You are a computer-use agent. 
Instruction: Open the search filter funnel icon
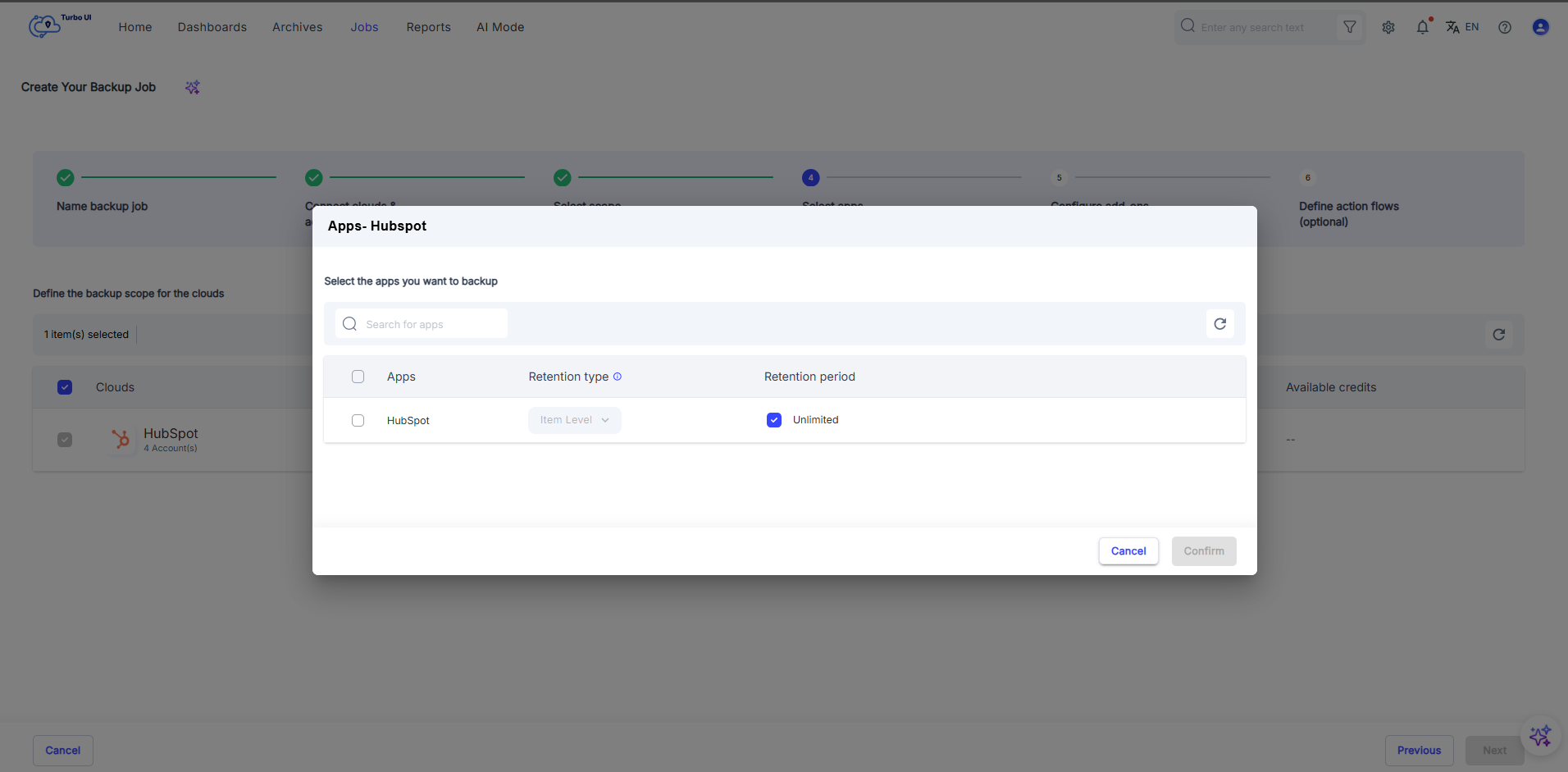[x=1349, y=27]
